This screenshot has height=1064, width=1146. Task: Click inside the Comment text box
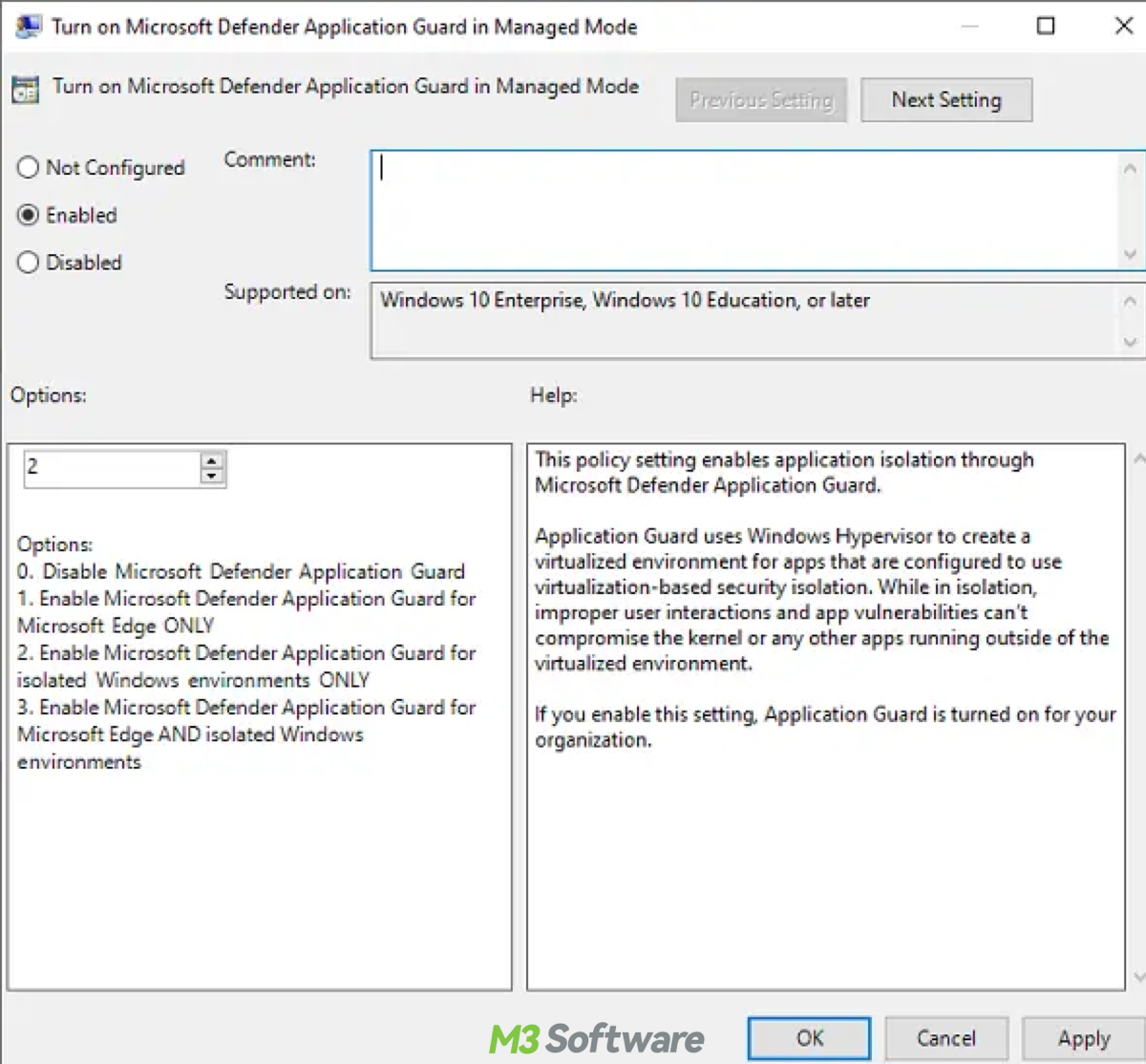click(x=745, y=210)
